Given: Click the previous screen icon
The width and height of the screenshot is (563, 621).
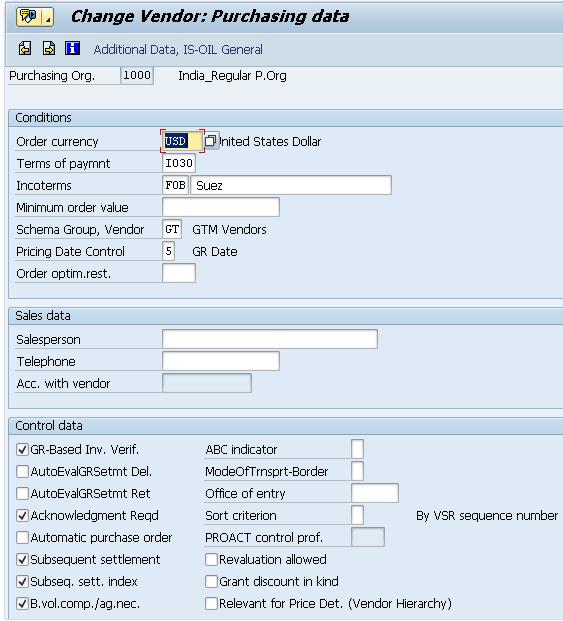Looking at the screenshot, I should click(25, 48).
